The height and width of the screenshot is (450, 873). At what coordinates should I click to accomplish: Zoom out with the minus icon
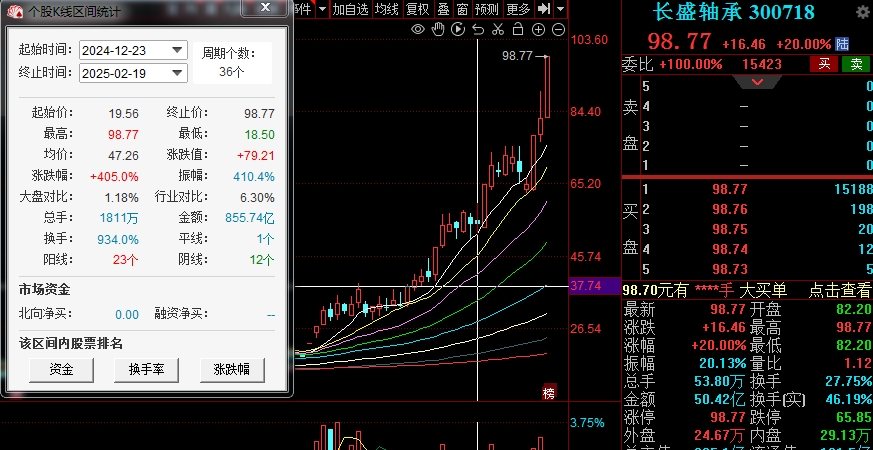tap(558, 30)
